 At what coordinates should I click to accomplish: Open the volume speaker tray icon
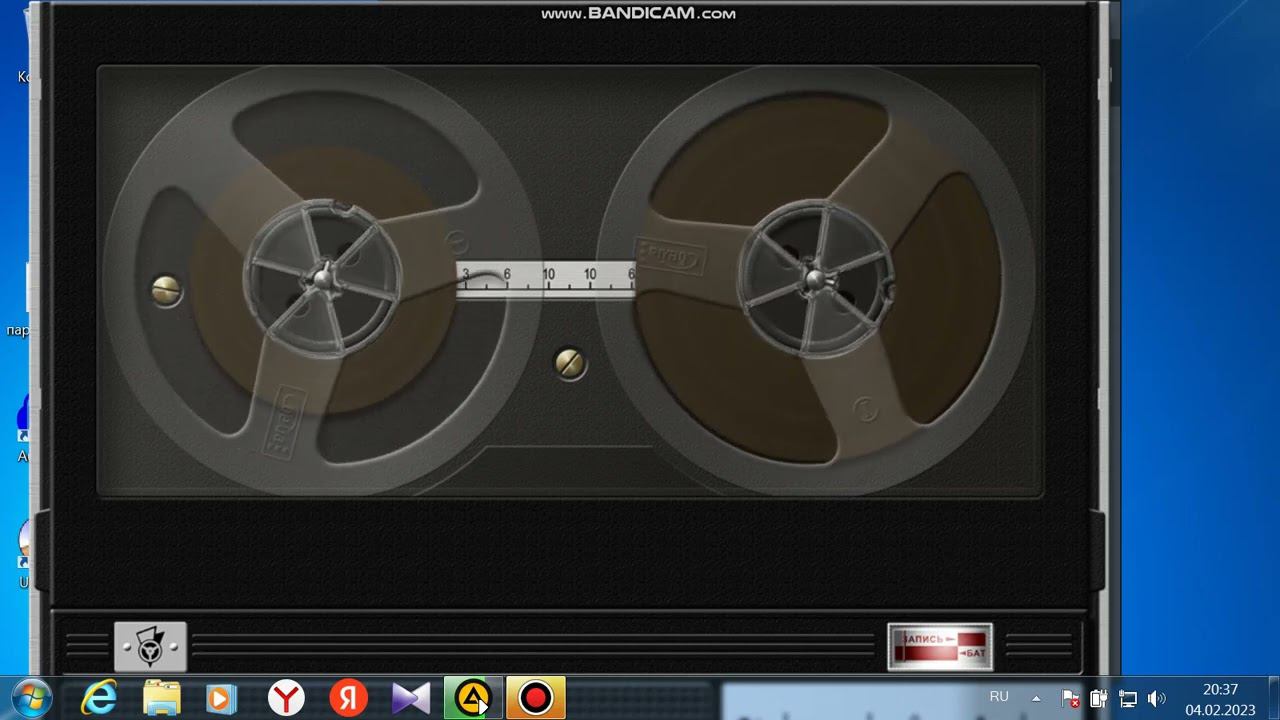pyautogui.click(x=1157, y=699)
